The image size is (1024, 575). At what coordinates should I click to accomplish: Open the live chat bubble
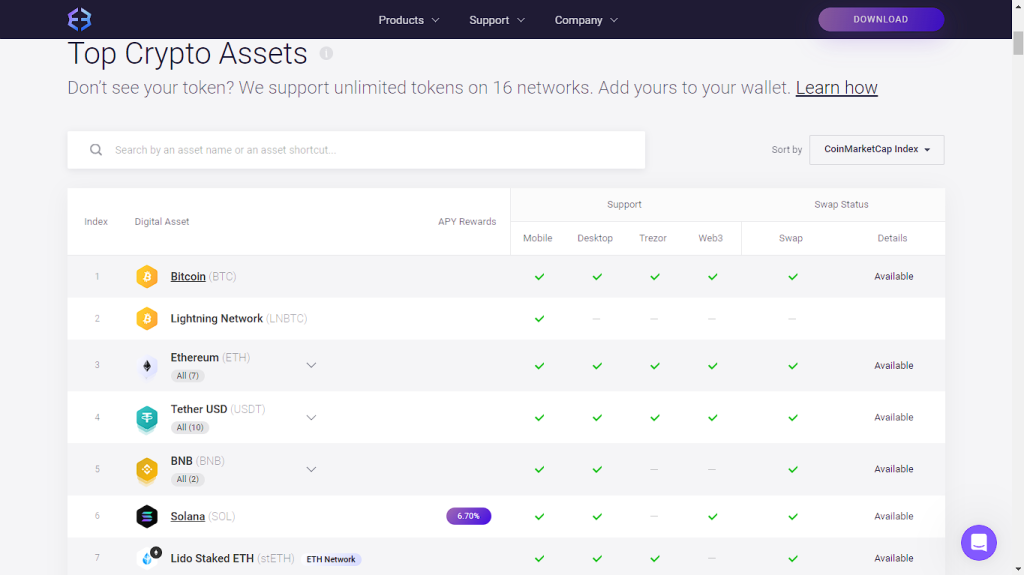(978, 542)
